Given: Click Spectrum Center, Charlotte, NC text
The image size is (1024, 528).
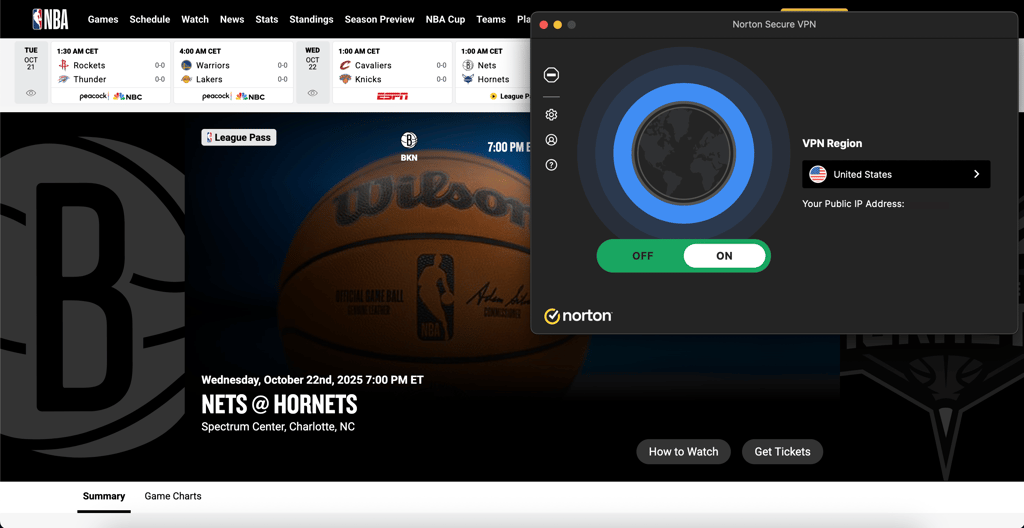Looking at the screenshot, I should pyautogui.click(x=278, y=427).
